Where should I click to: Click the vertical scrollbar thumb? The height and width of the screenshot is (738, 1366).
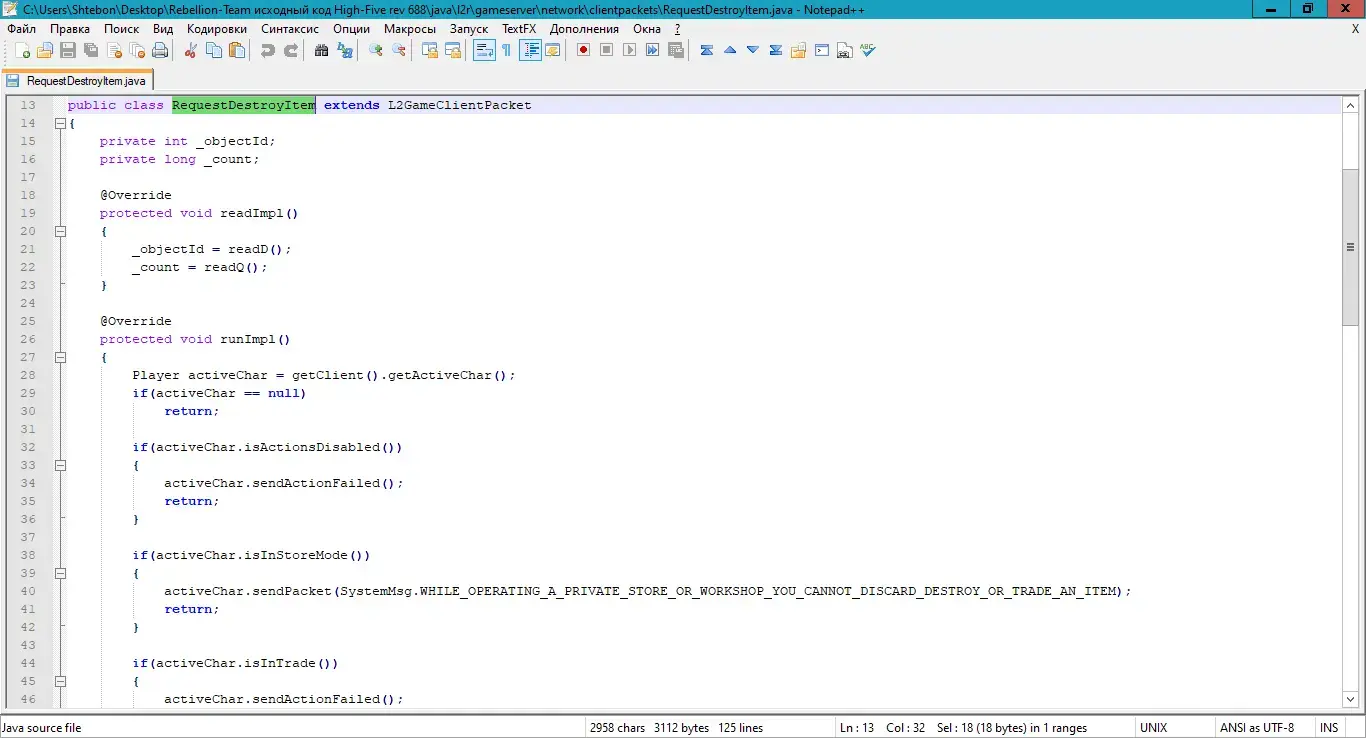tap(1350, 247)
